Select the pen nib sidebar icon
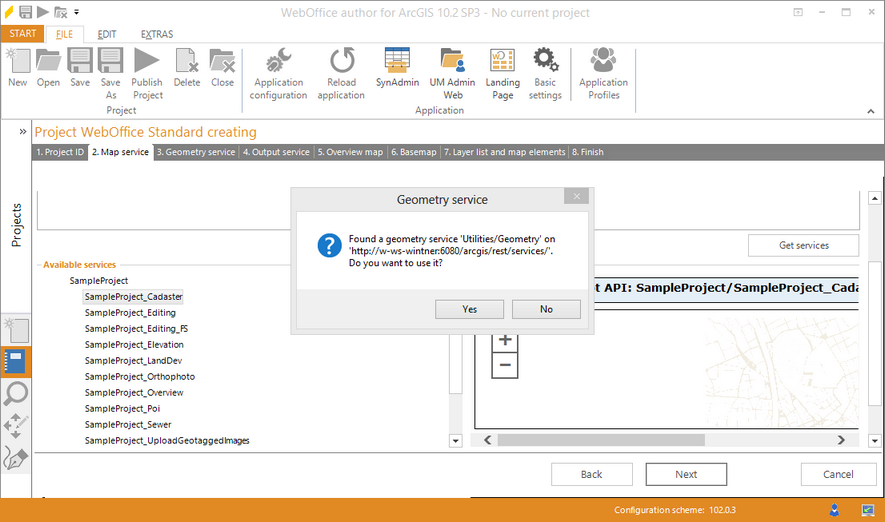Screen dimensions: 885x522 (15, 458)
